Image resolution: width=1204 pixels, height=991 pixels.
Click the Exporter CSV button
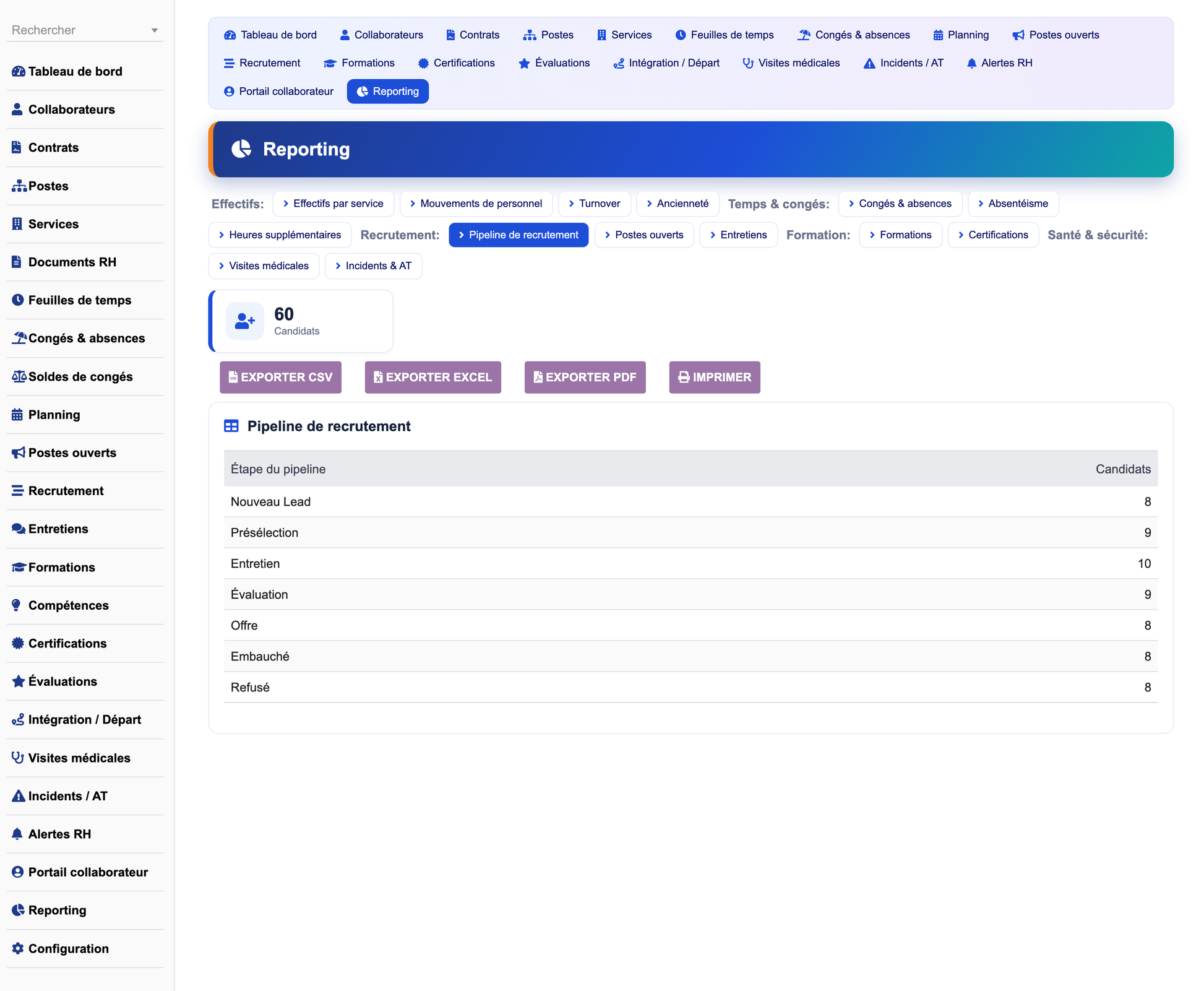(281, 378)
